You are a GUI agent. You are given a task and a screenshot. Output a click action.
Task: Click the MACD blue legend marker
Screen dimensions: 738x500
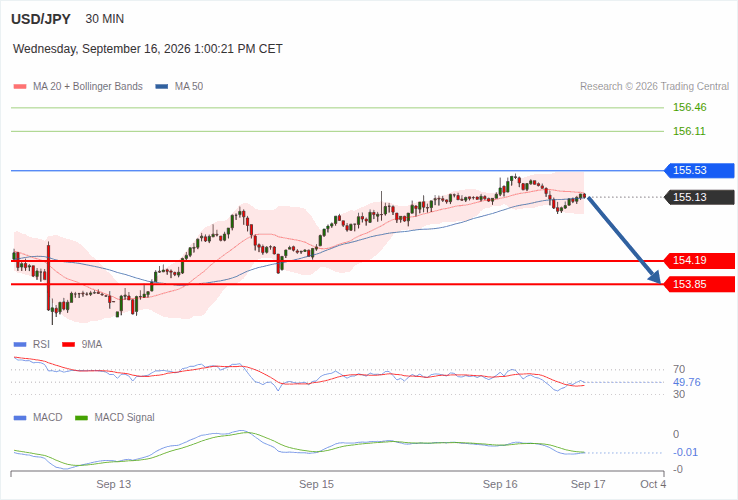pyautogui.click(x=20, y=418)
